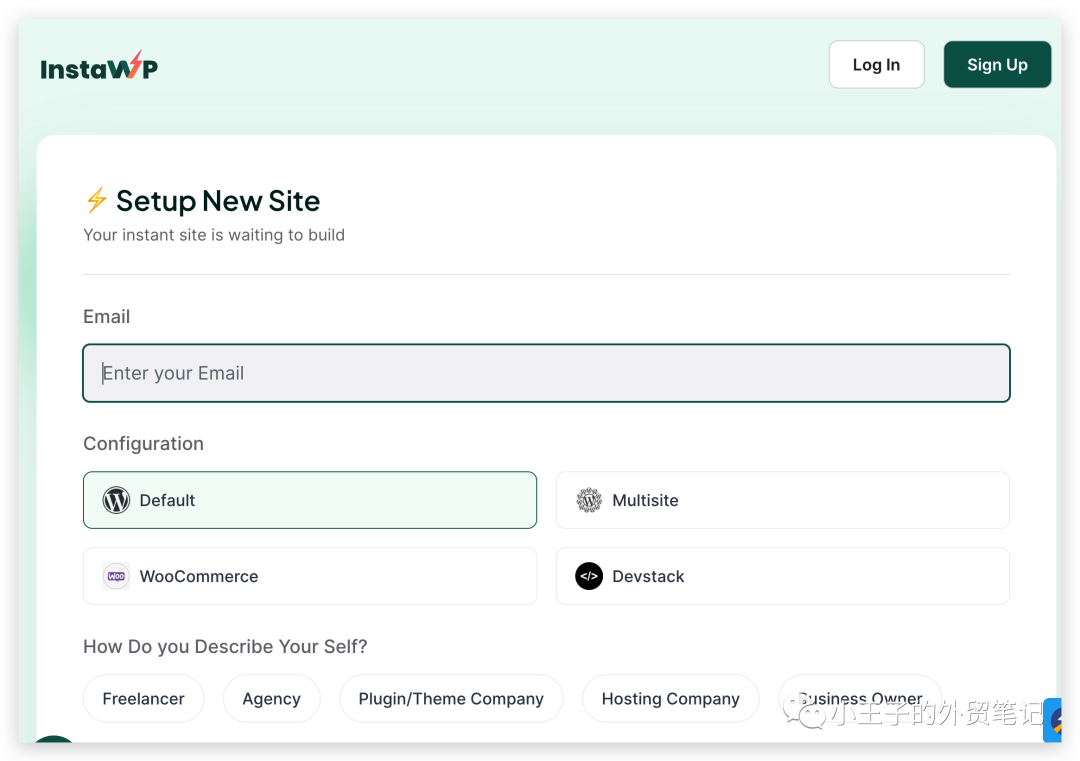This screenshot has width=1080, height=761.
Task: Click the black Devstack code icon
Action: pyautogui.click(x=589, y=576)
